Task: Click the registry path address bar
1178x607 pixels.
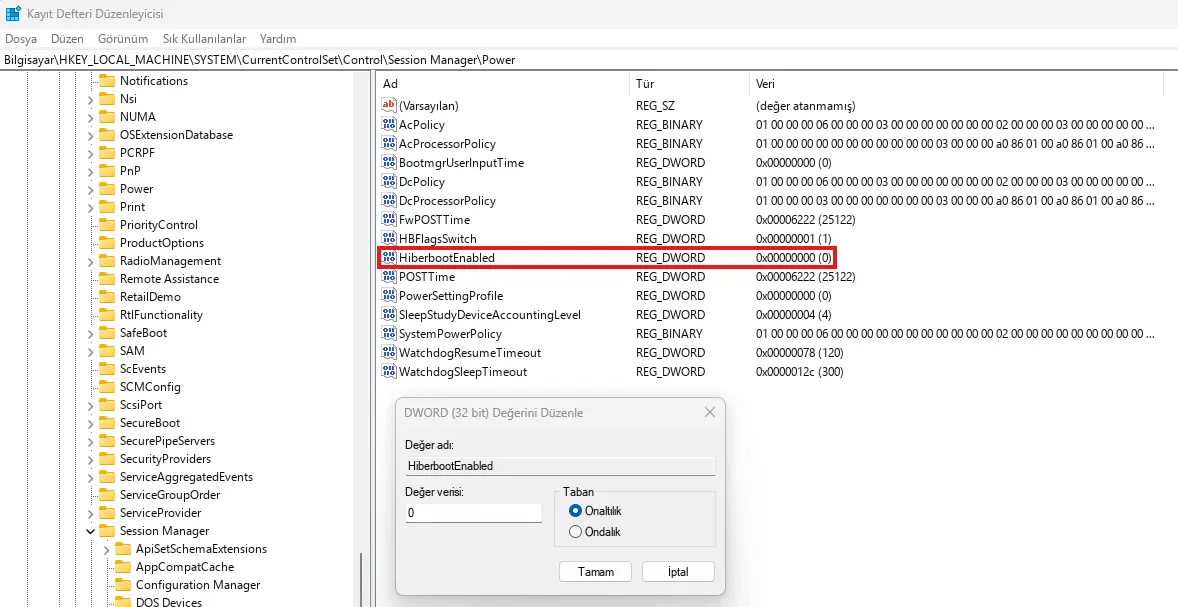Action: (589, 60)
